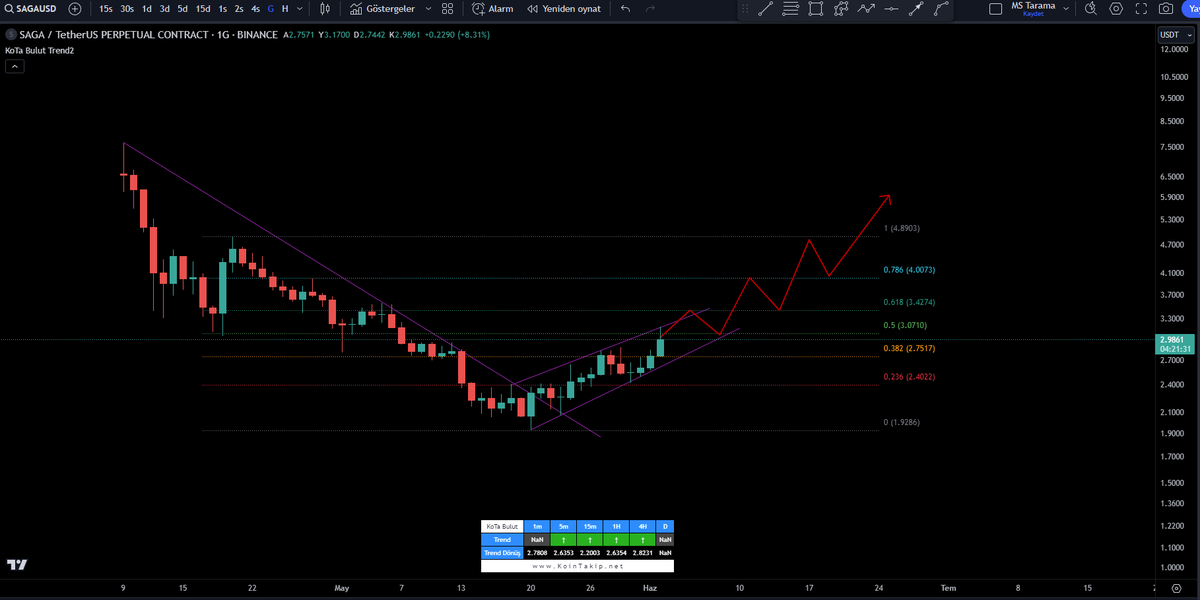
Task: Open the quick search icon
Action: (x=1089, y=8)
